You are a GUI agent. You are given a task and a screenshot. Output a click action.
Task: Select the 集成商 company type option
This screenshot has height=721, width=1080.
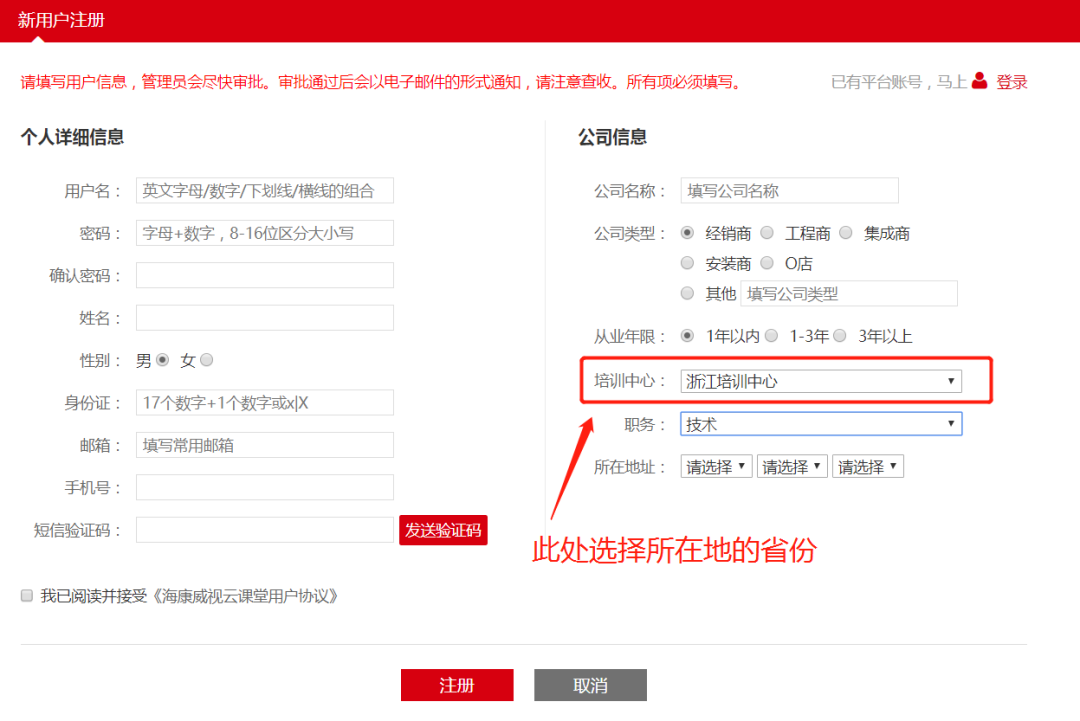(x=846, y=233)
